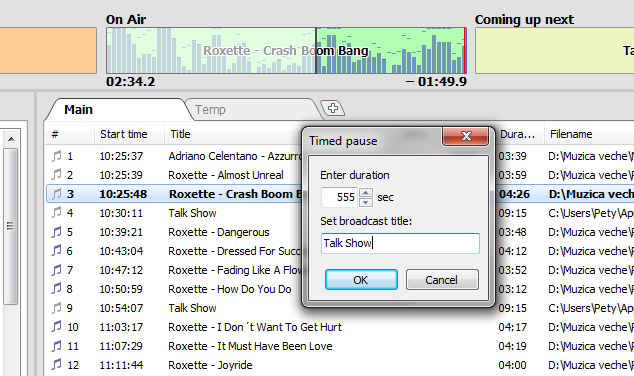Click the music note icon of track 1

click(57, 156)
